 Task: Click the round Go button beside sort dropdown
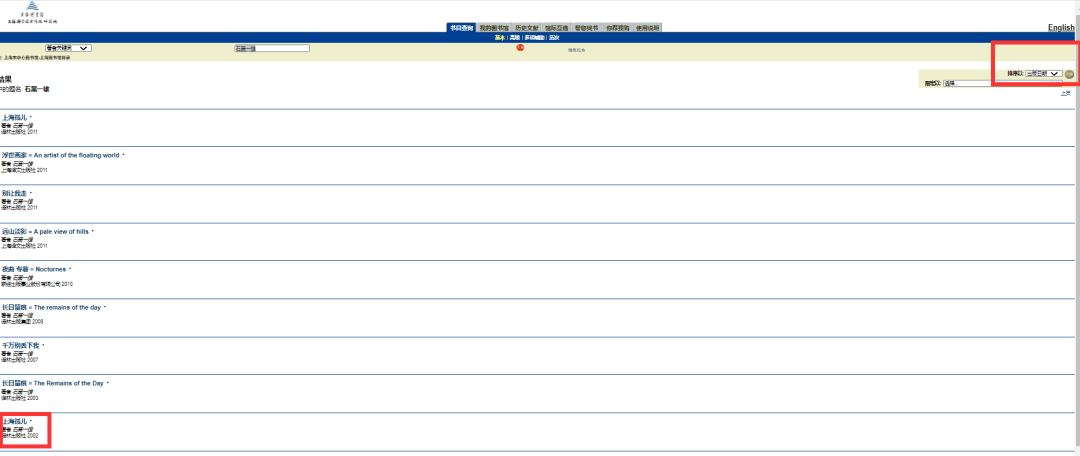1069,74
